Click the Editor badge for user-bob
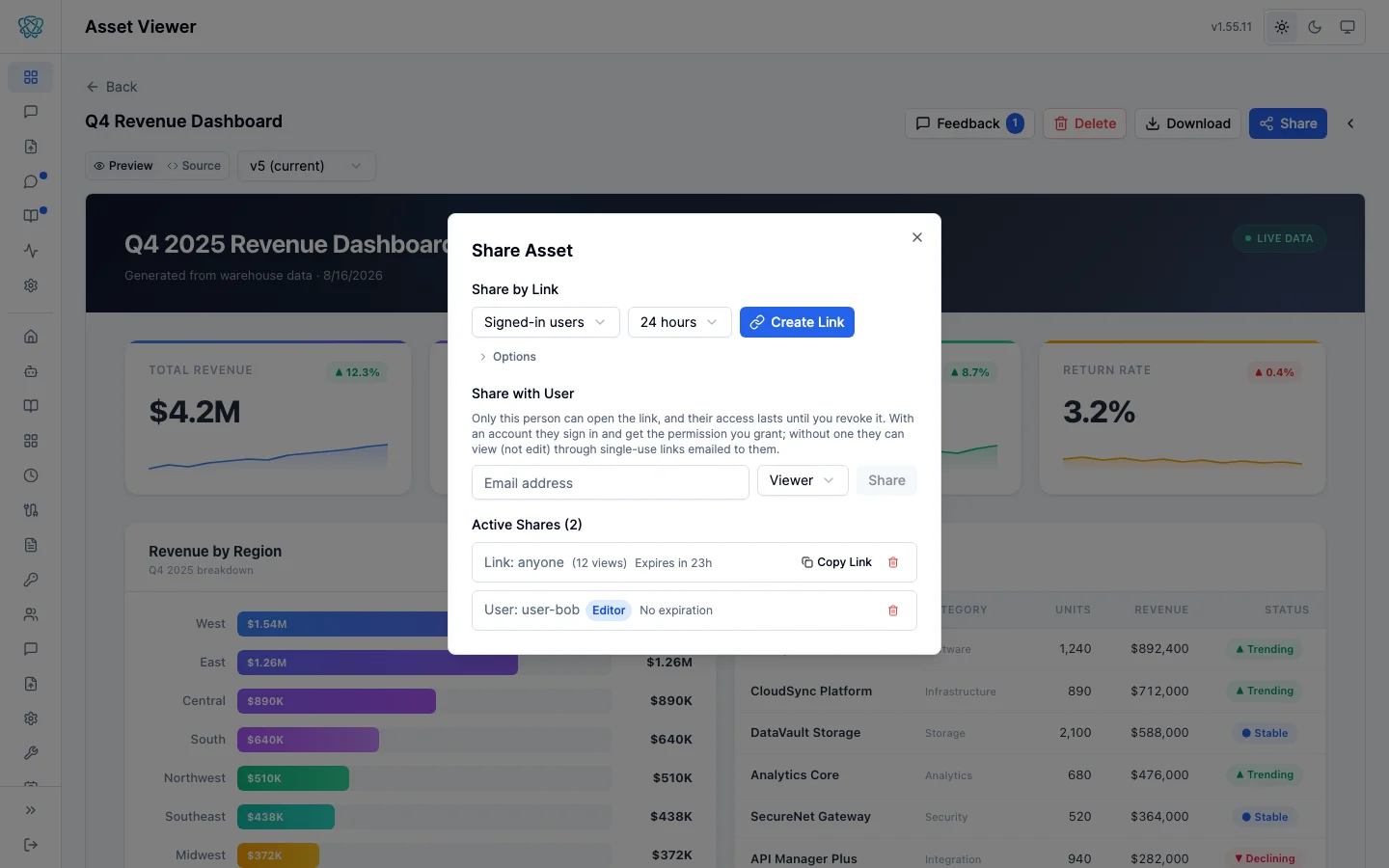The image size is (1389, 868). pos(609,610)
